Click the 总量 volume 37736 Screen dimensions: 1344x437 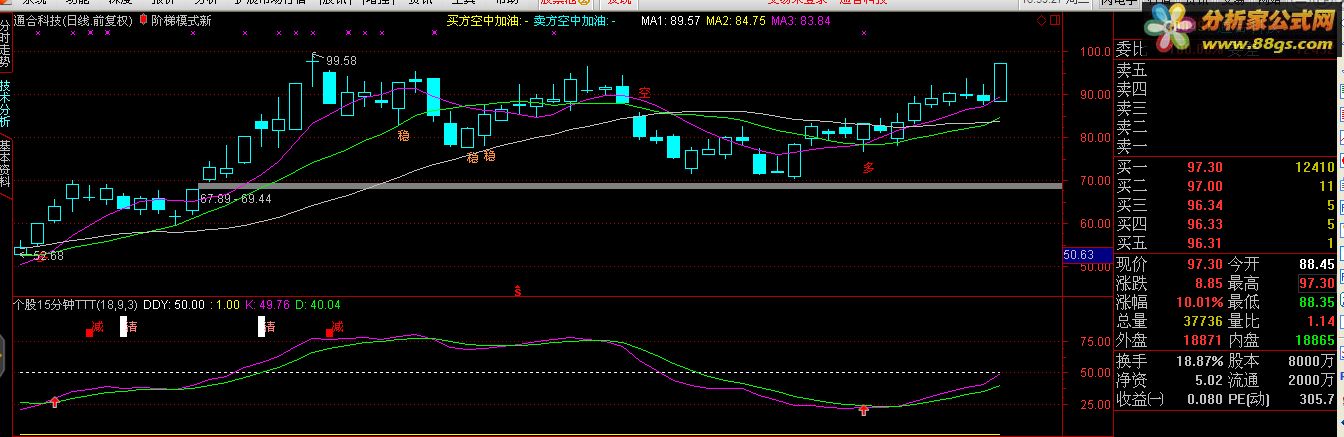pyautogui.click(x=1202, y=321)
